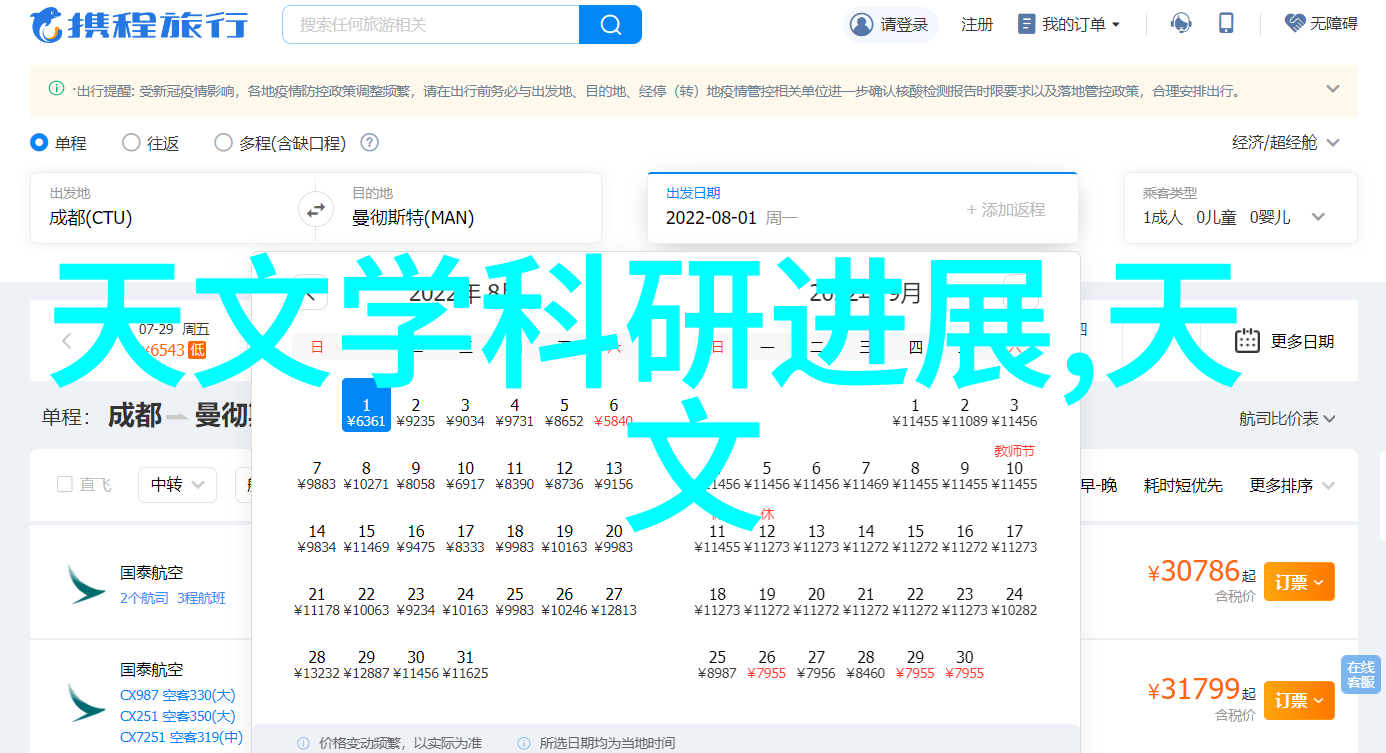Click help icon beside multi-trip option
Image resolution: width=1386 pixels, height=753 pixels.
click(x=369, y=143)
